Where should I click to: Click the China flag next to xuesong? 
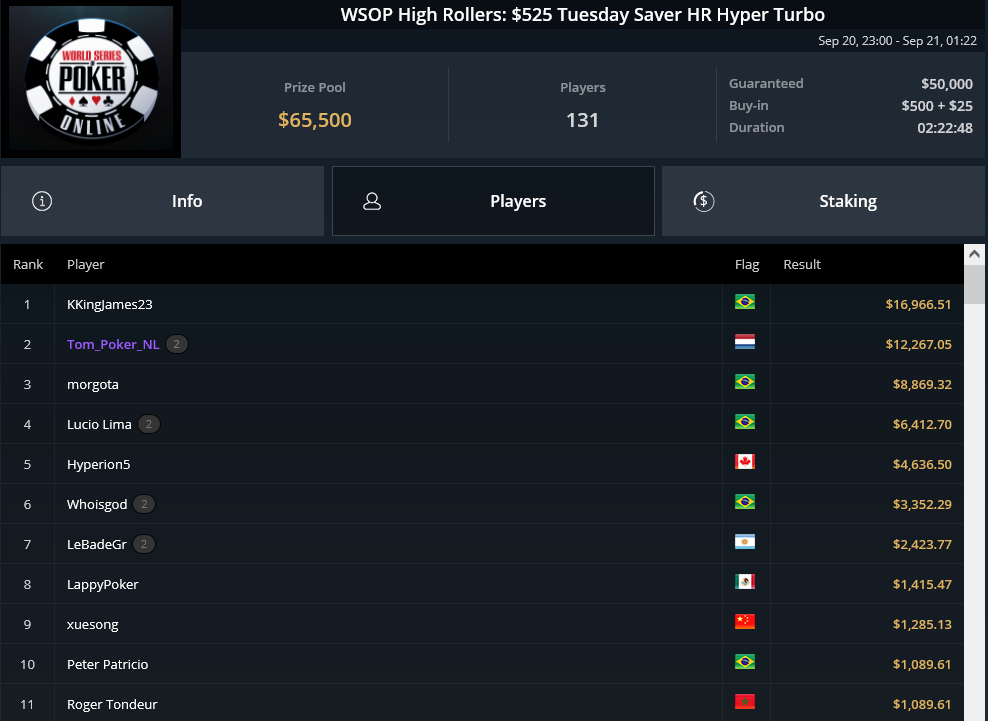point(745,621)
